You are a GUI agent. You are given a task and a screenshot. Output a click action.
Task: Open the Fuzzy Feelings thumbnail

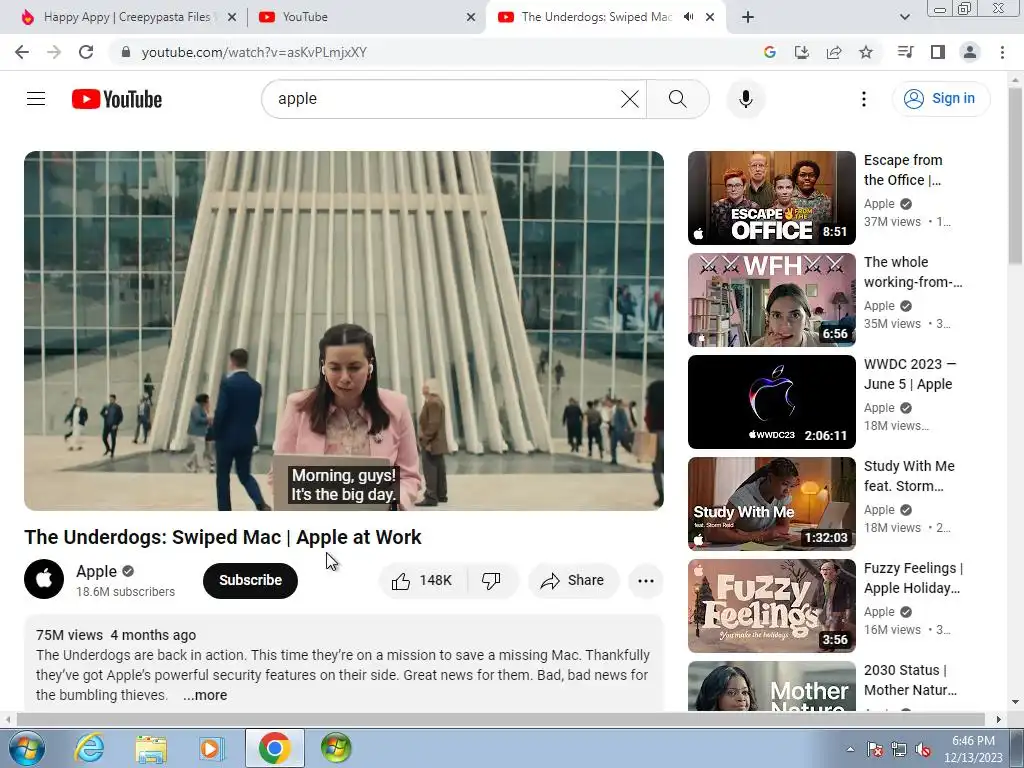(771, 605)
